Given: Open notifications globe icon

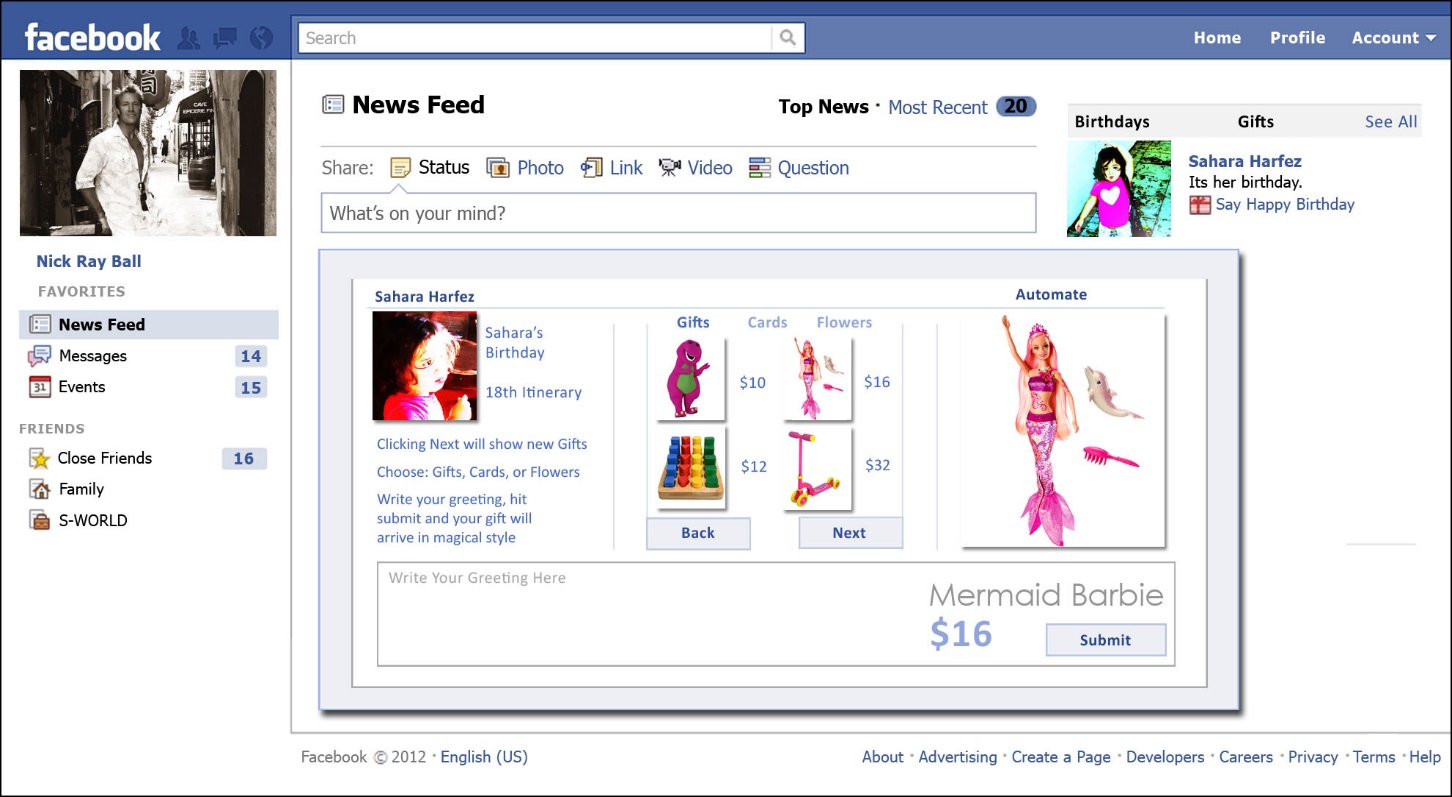Looking at the screenshot, I should click(x=261, y=38).
